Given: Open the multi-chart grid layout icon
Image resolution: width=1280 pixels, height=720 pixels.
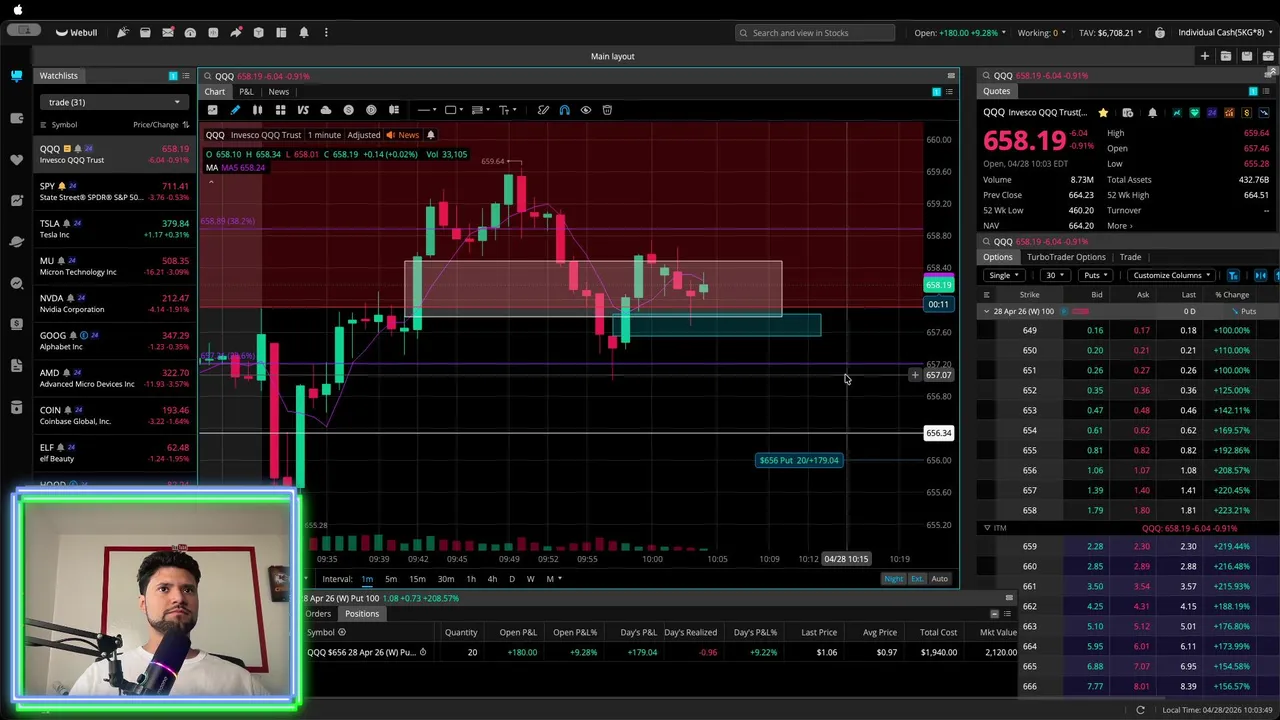Looking at the screenshot, I should [280, 110].
